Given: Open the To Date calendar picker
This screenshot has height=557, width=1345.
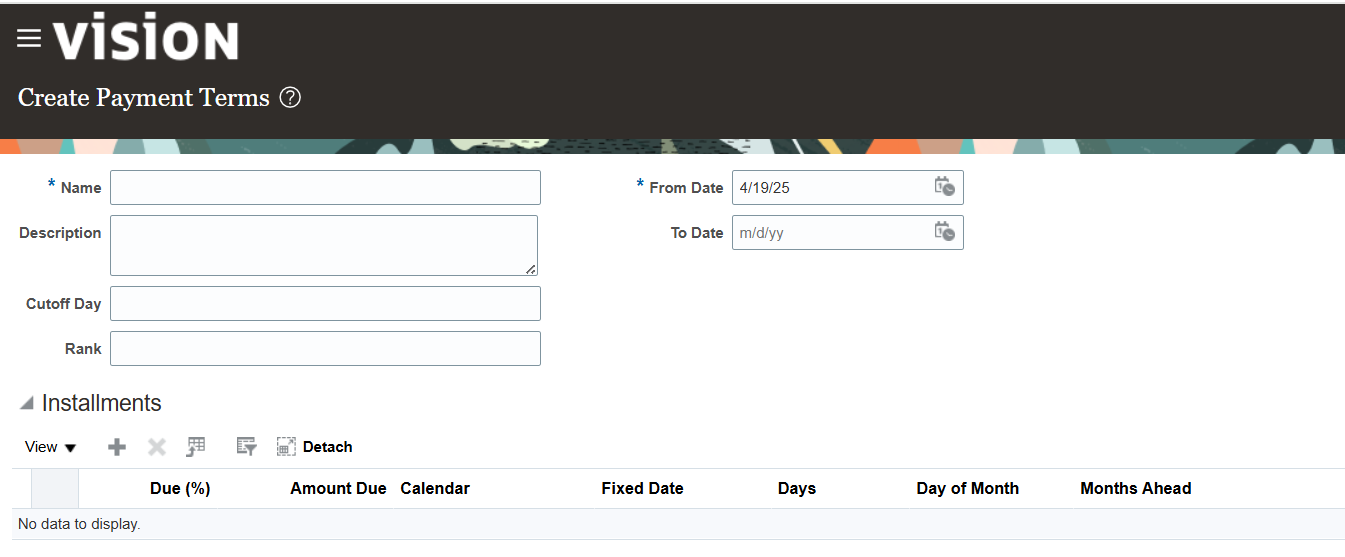Looking at the screenshot, I should coord(944,232).
